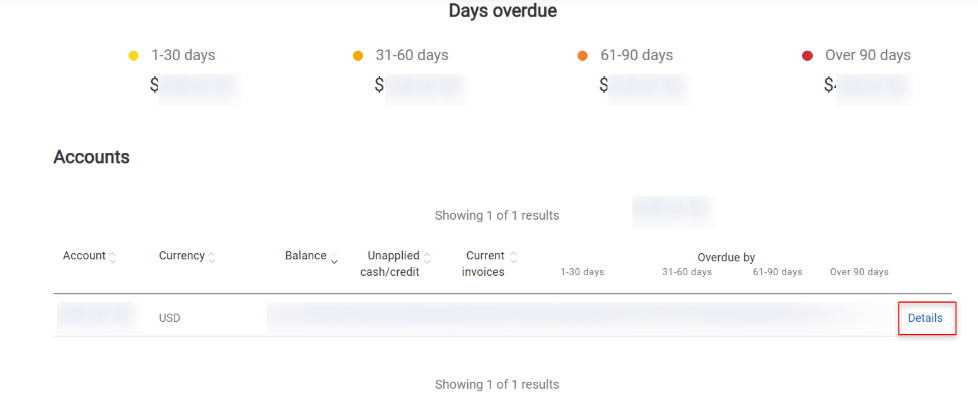The image size is (978, 411).
Task: Click the 31-60 days table sub-column header
Action: (687, 272)
